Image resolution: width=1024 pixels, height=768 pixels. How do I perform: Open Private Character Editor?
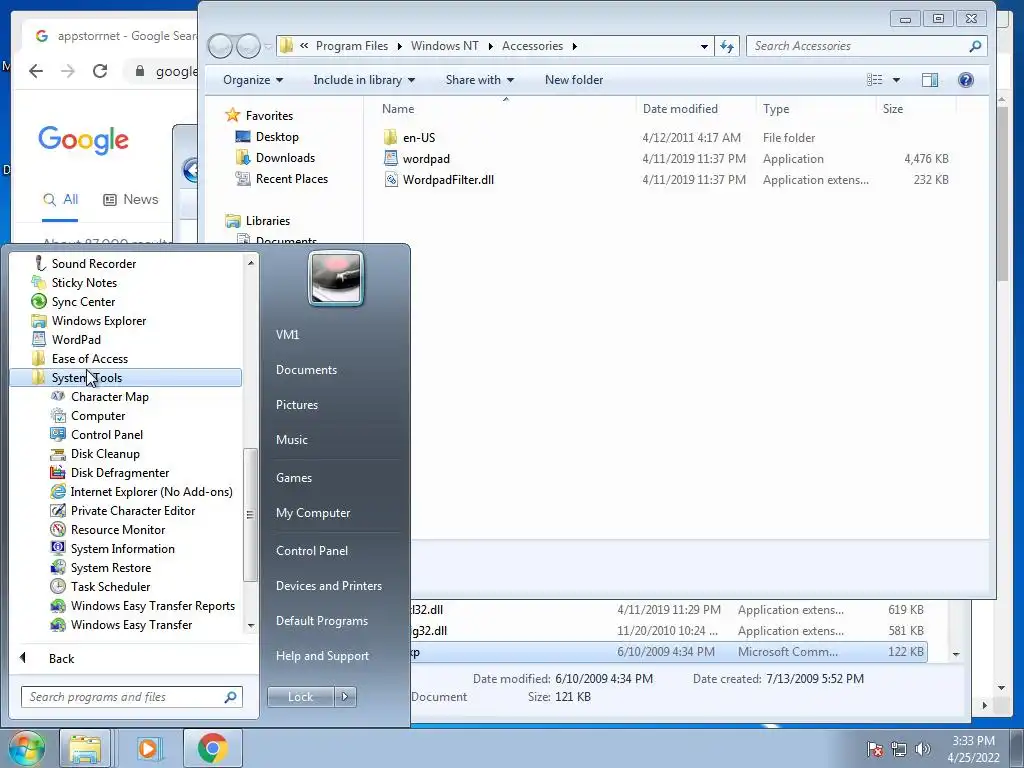(x=133, y=510)
